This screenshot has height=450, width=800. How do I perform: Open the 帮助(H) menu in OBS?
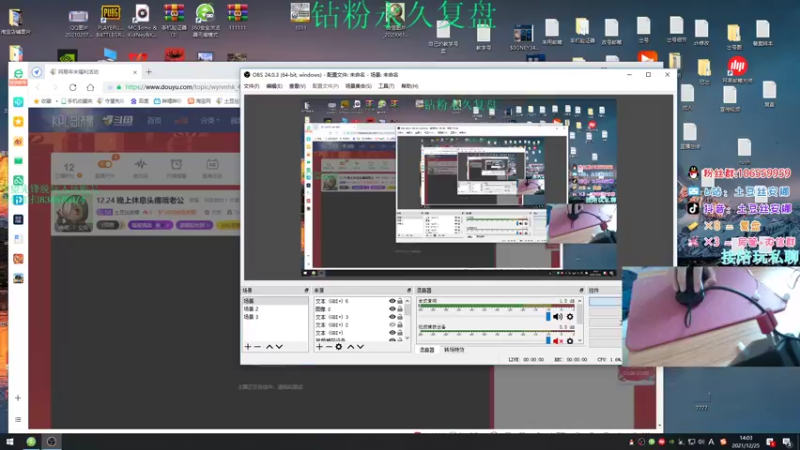coord(410,86)
